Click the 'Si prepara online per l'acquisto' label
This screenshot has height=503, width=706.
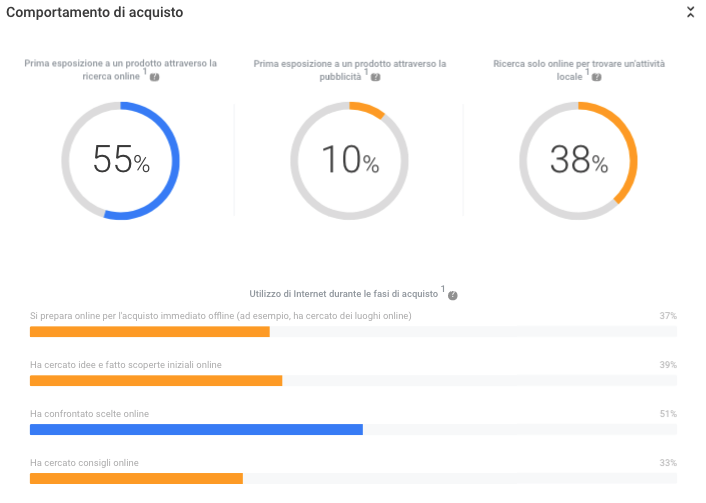coord(220,316)
